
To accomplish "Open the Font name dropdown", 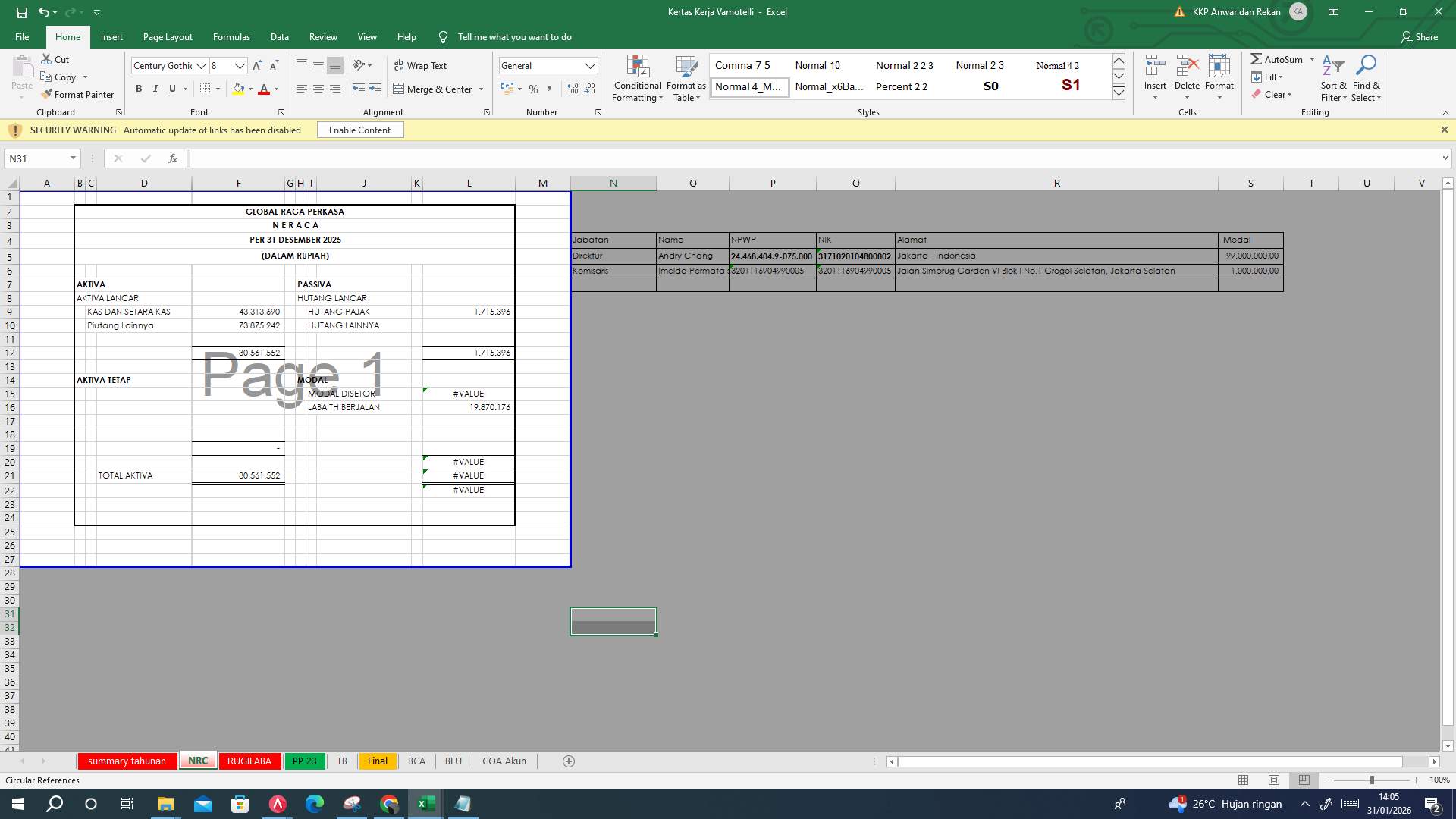I will 201,65.
